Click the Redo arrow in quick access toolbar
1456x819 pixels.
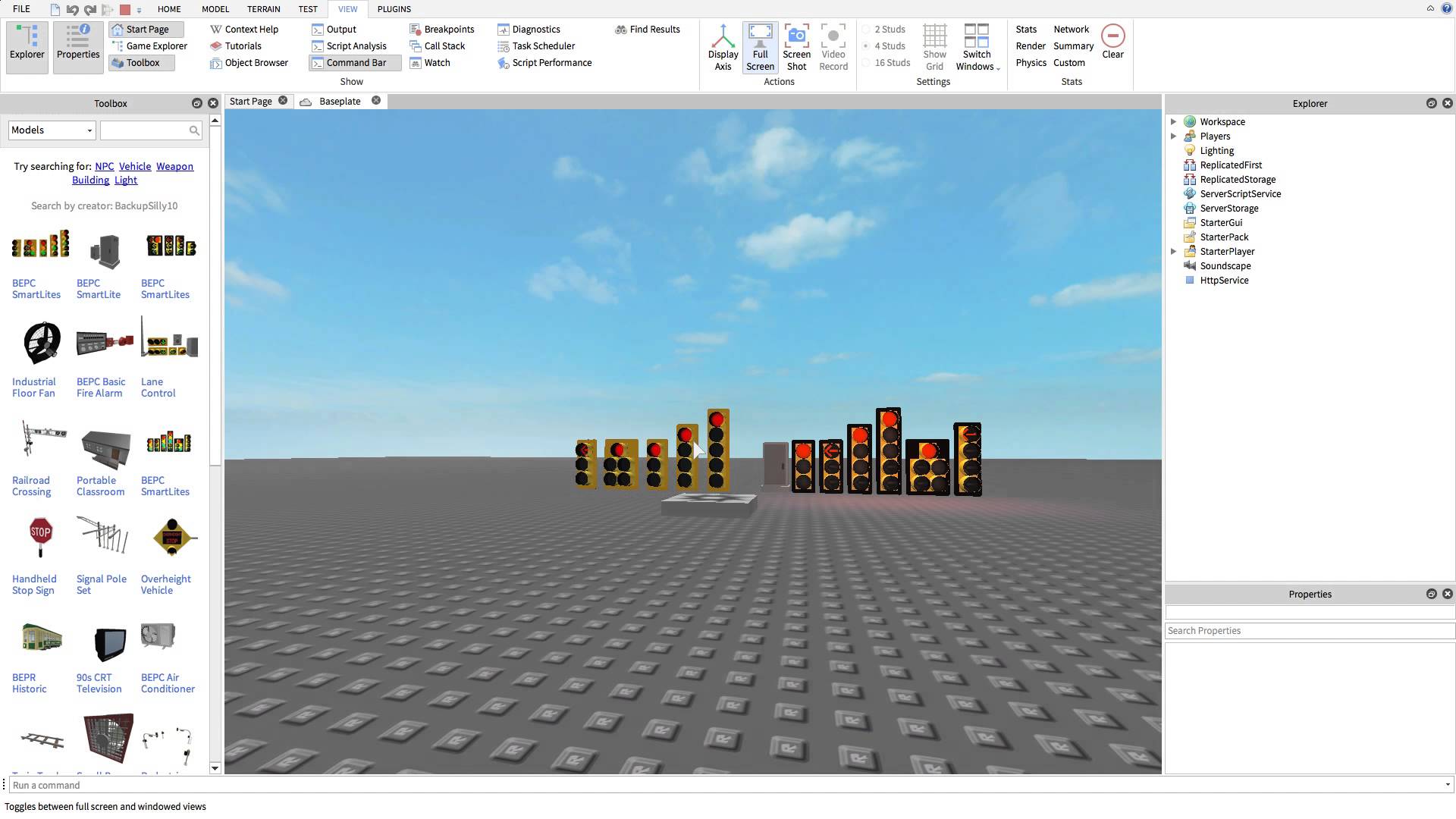tap(90, 10)
